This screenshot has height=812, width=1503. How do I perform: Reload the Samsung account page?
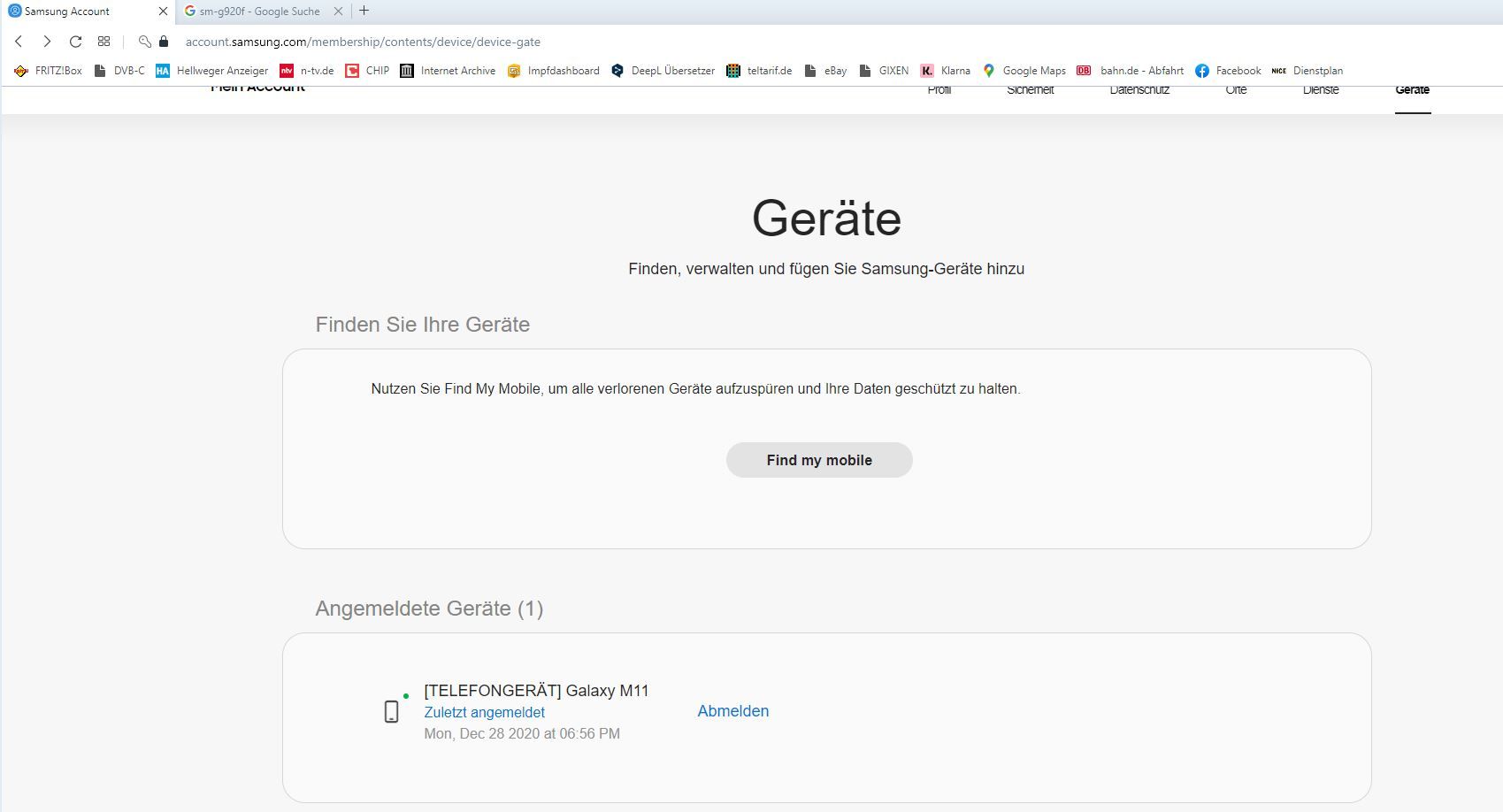click(x=75, y=42)
